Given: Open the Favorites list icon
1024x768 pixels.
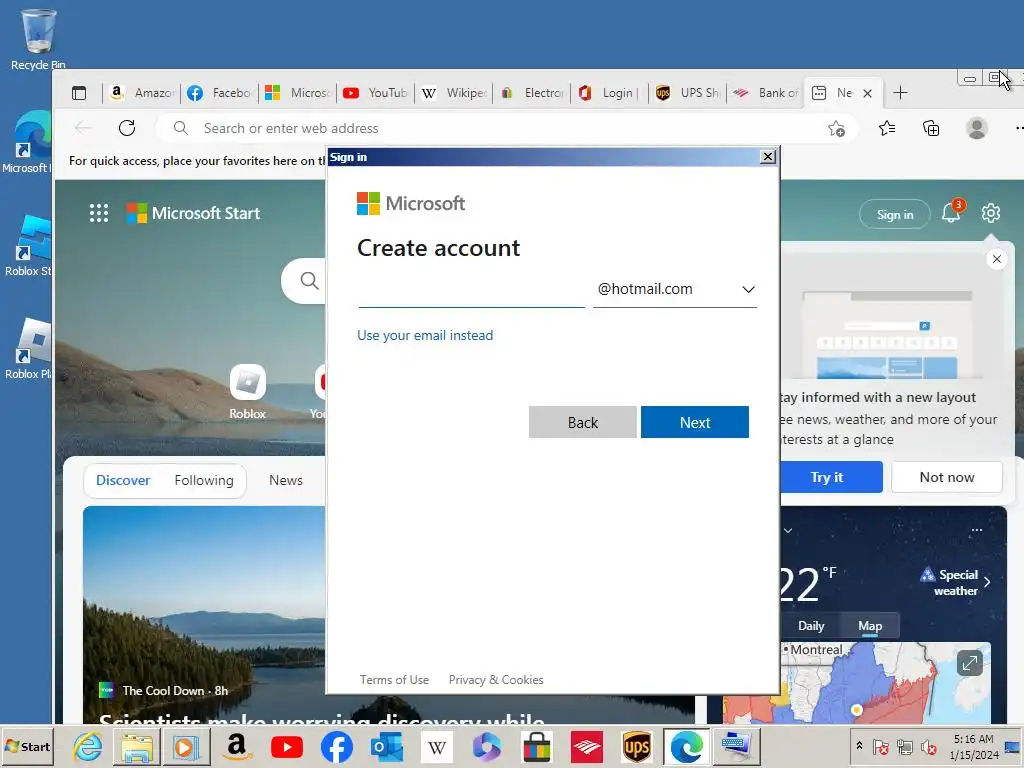Looking at the screenshot, I should click(x=887, y=128).
